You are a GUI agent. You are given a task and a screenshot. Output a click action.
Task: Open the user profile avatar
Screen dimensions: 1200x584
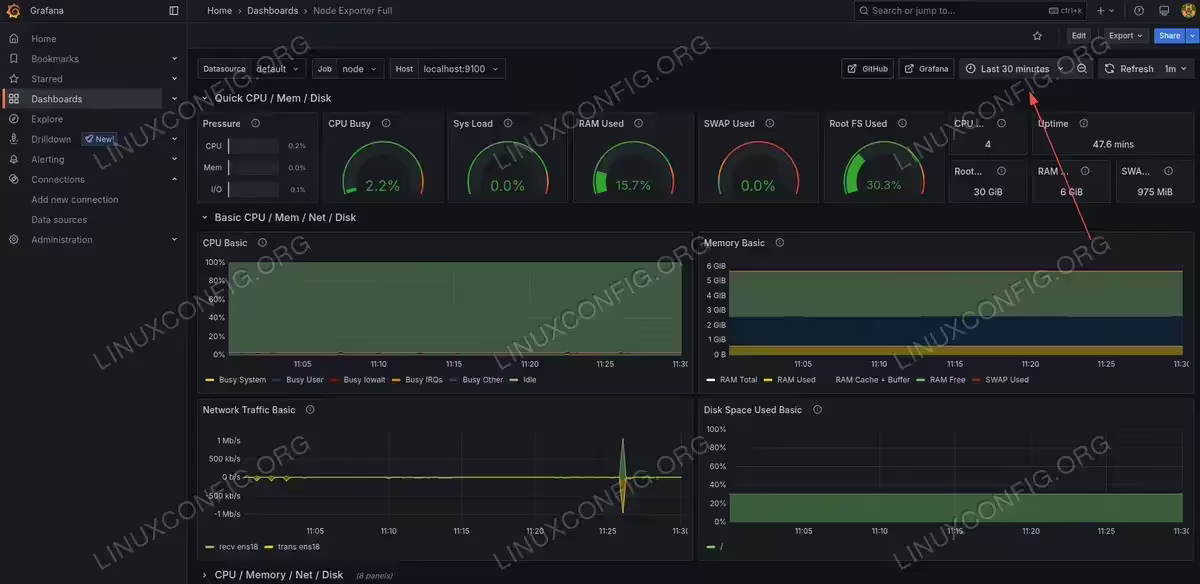(1188, 11)
